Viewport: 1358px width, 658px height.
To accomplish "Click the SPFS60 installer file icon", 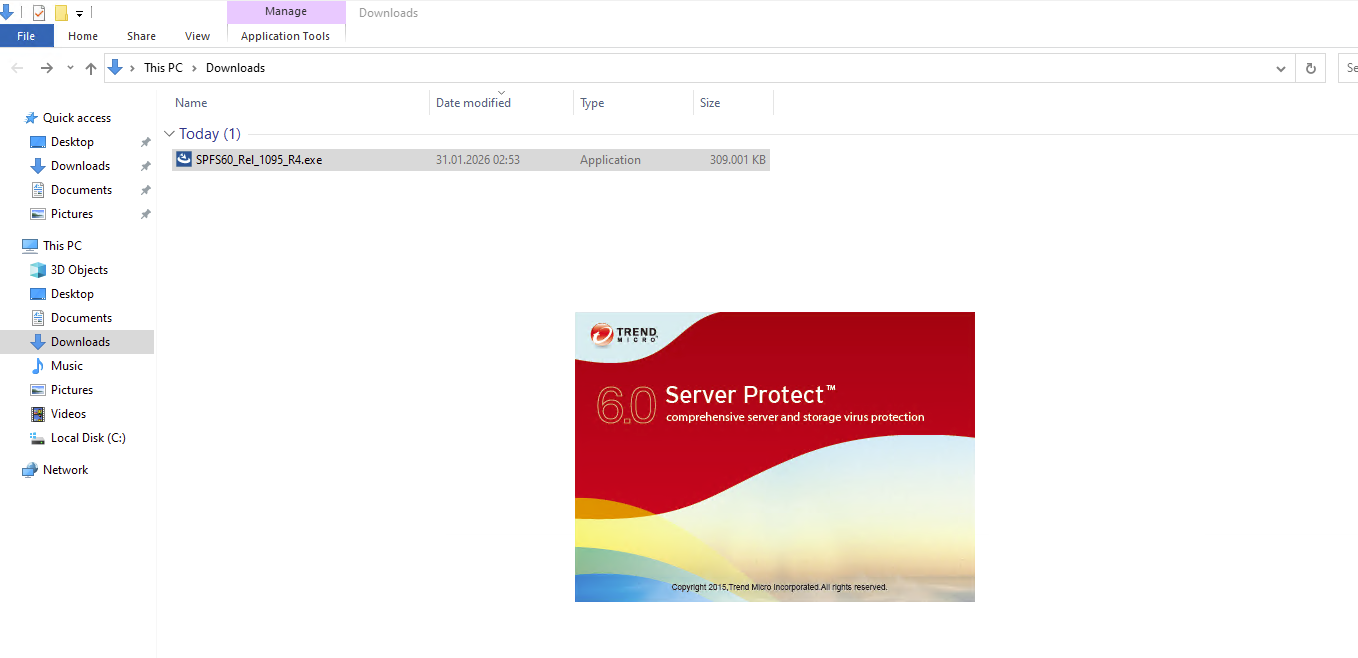I will [x=184, y=160].
